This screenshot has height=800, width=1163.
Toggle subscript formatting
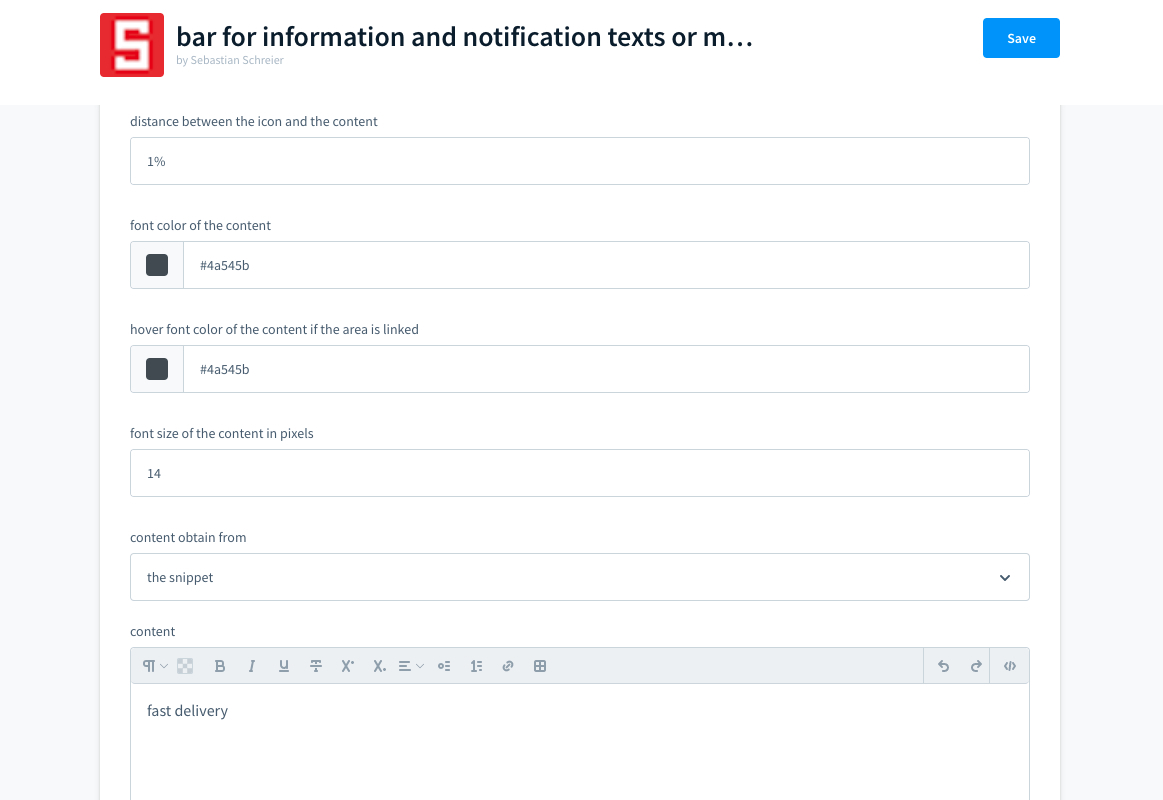pos(379,666)
